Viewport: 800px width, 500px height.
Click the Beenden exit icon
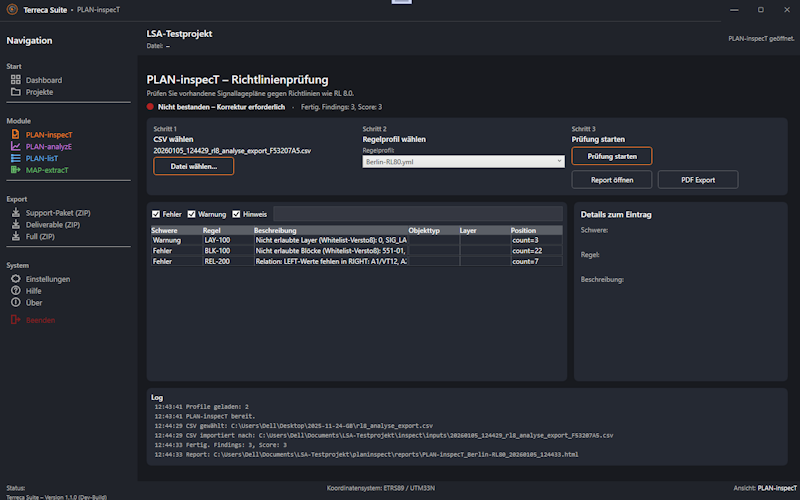(x=15, y=320)
